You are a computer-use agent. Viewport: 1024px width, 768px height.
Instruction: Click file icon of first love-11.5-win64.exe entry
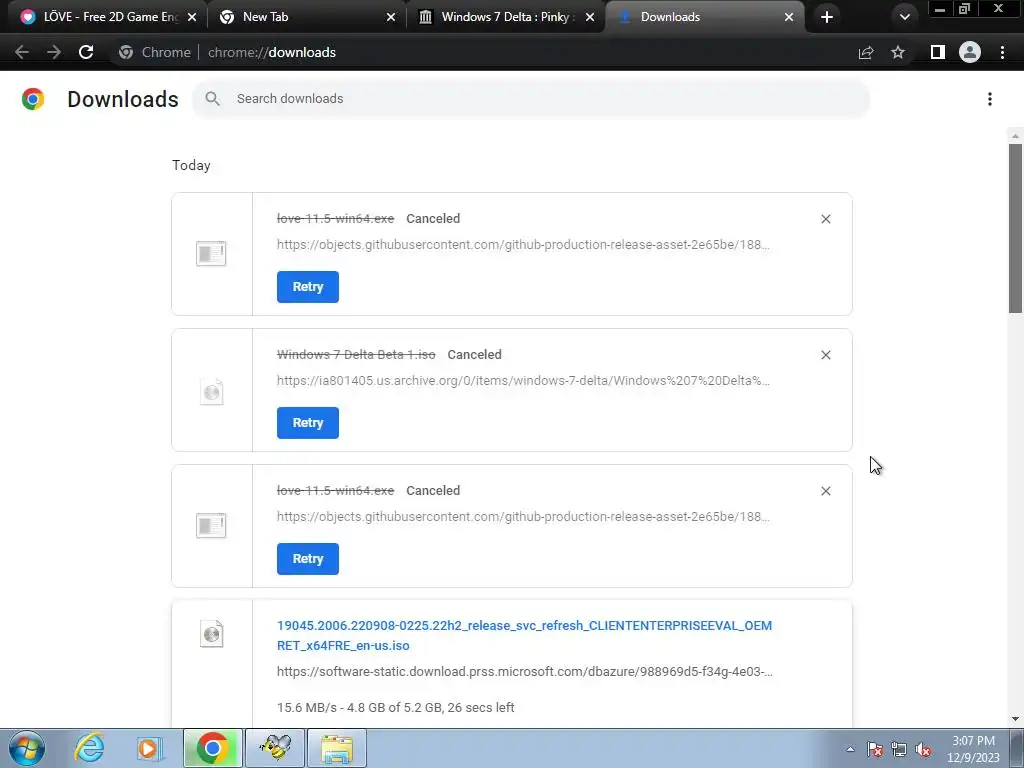coord(211,253)
